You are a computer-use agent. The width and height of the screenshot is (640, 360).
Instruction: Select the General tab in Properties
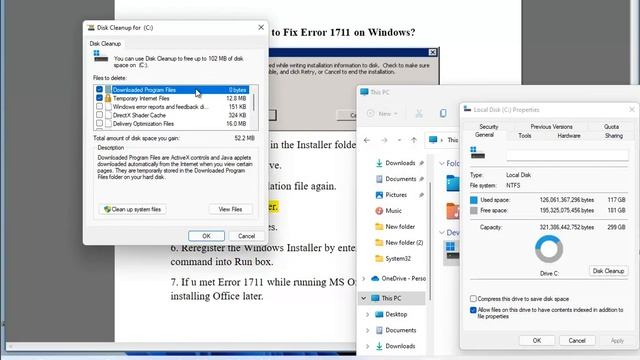point(484,135)
